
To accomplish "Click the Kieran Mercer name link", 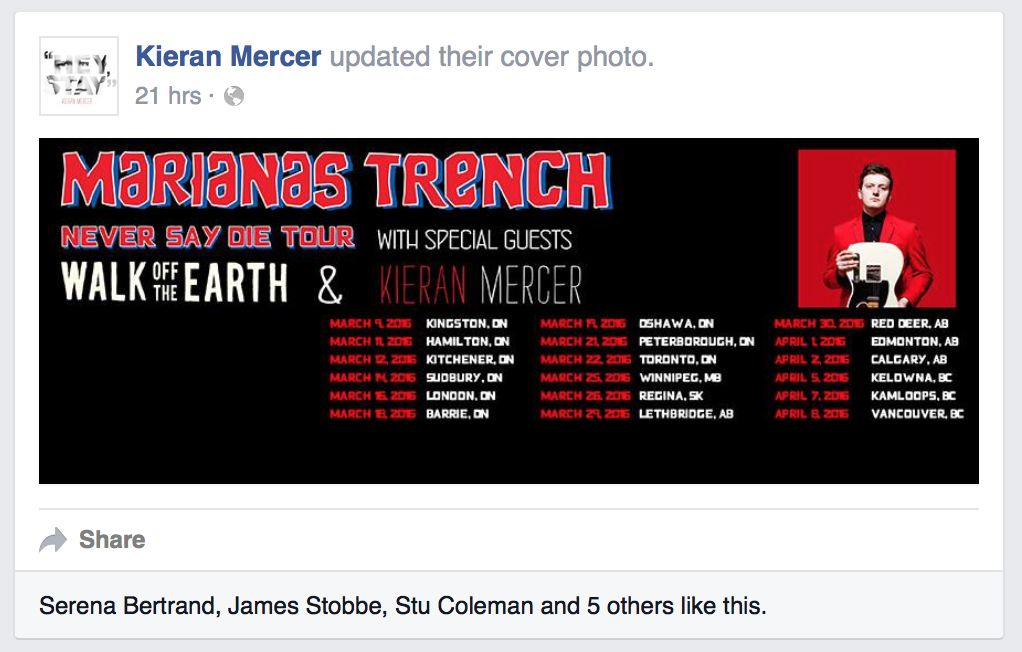I will pos(228,57).
